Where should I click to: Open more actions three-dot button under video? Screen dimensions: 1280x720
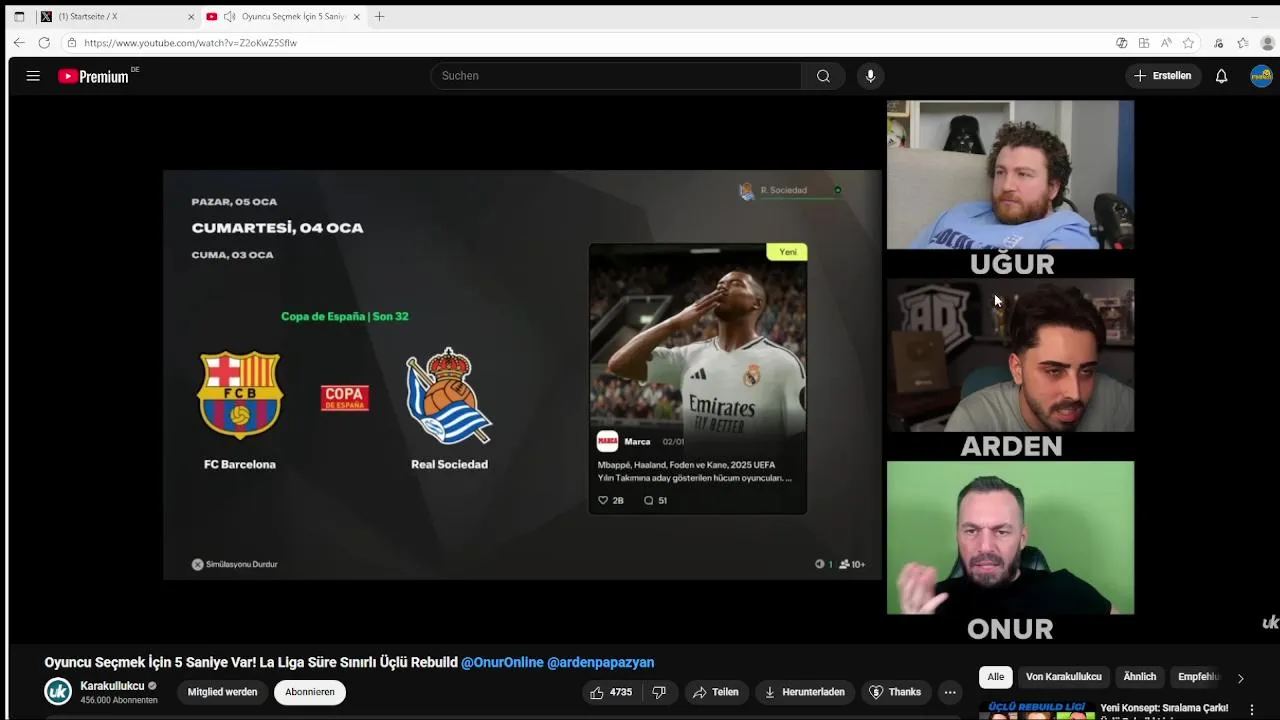click(x=950, y=692)
